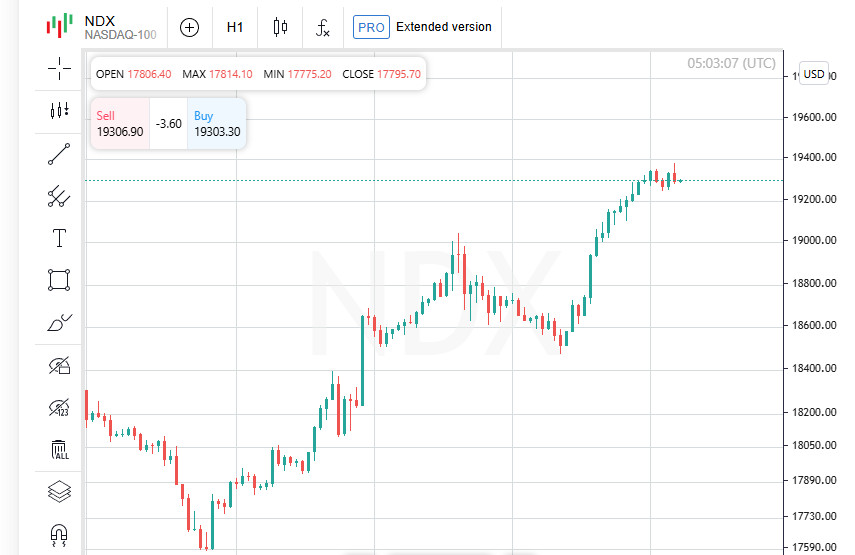The width and height of the screenshot is (855, 555).
Task: Select the Text annotation tool
Action: pos(59,238)
